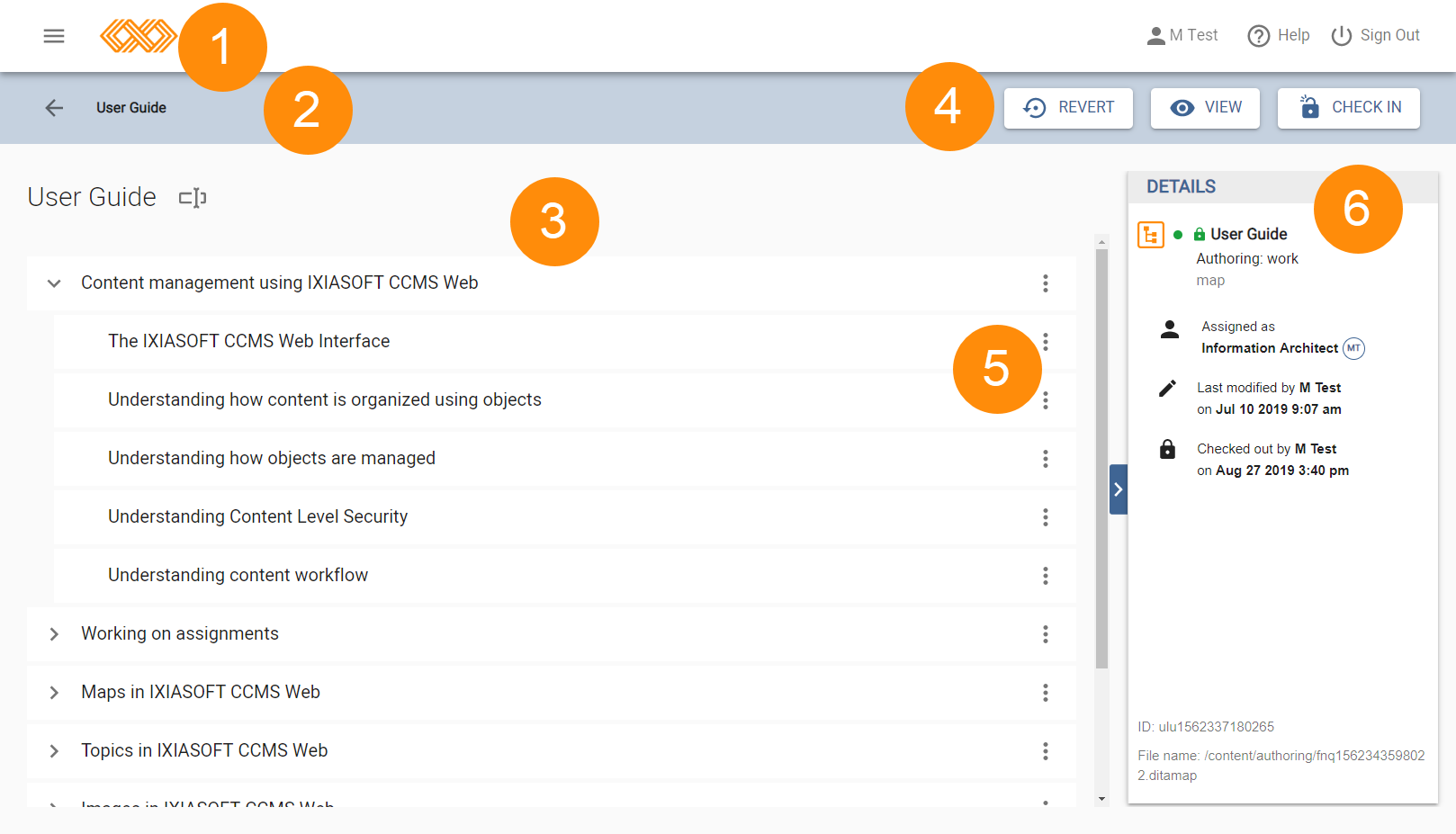Collapse Content management using IXIASOFT CCMS Web

(x=54, y=283)
